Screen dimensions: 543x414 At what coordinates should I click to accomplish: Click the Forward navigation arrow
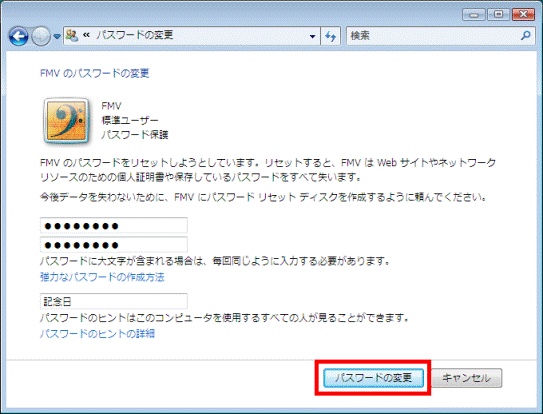click(x=41, y=36)
